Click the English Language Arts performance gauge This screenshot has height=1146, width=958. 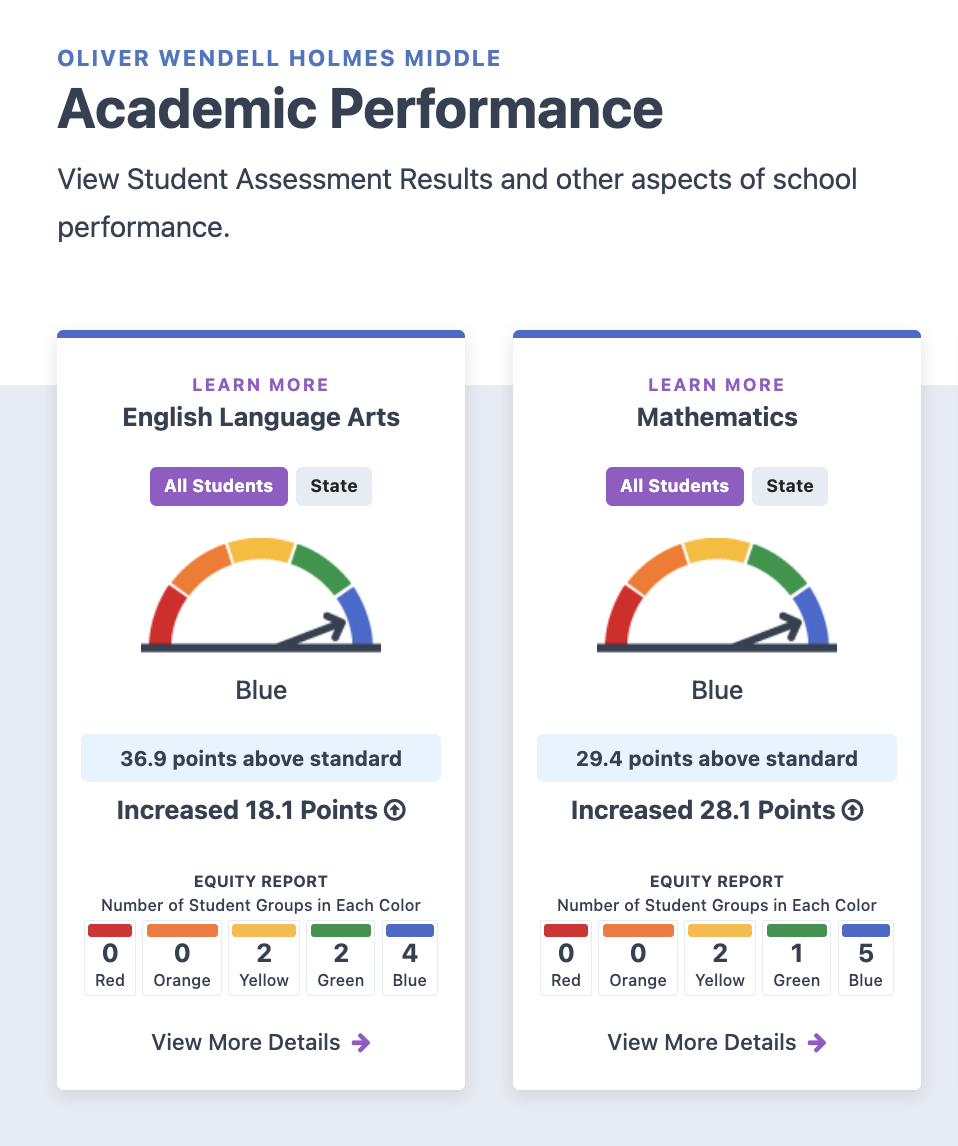pyautogui.click(x=261, y=596)
